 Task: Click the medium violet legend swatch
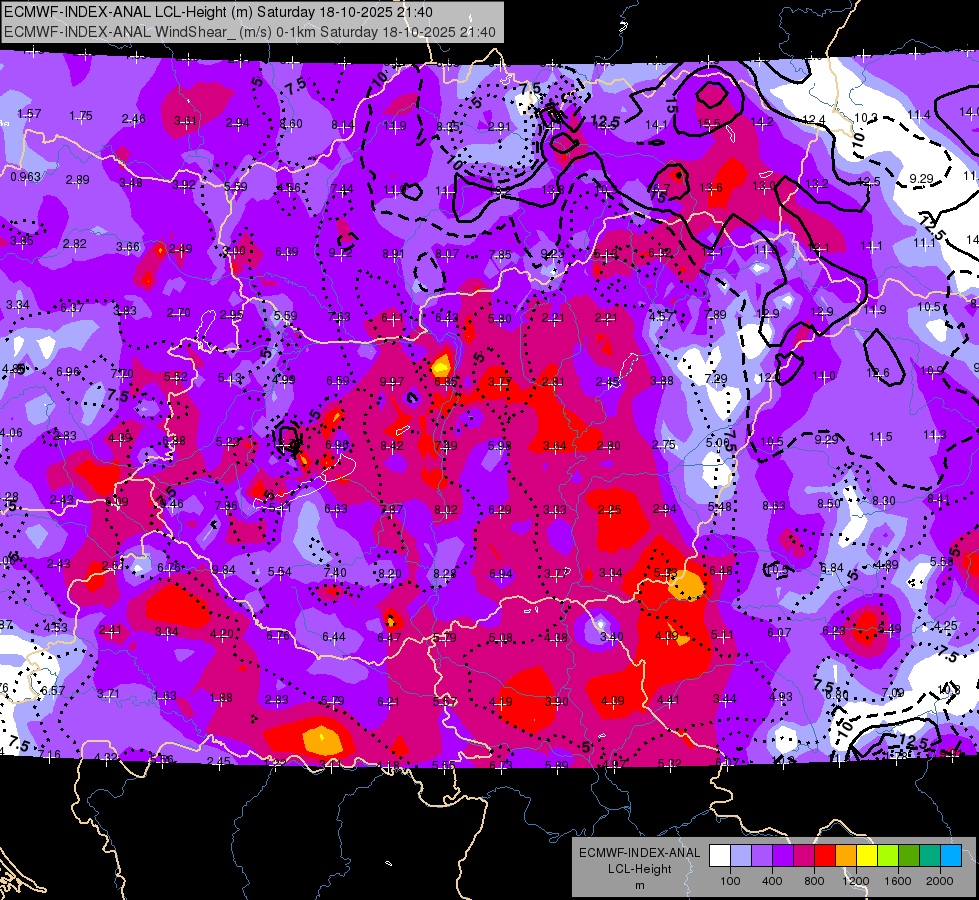762,856
